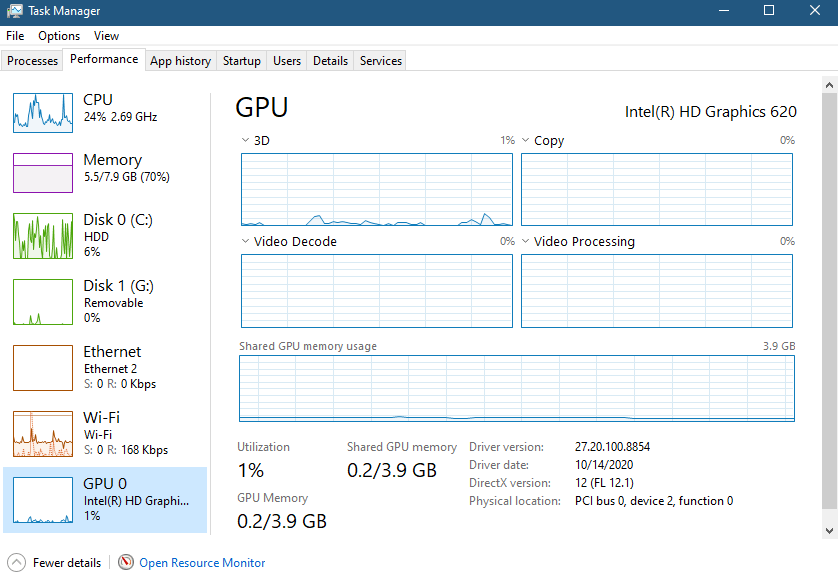Click the Copy engine usage graph
Image resolution: width=838 pixels, height=587 pixels.
coord(657,189)
